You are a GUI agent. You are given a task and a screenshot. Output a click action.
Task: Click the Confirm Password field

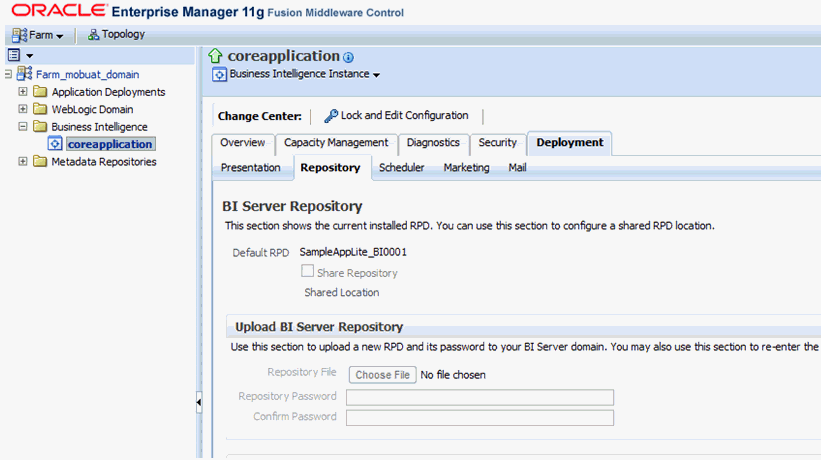pyautogui.click(x=480, y=418)
